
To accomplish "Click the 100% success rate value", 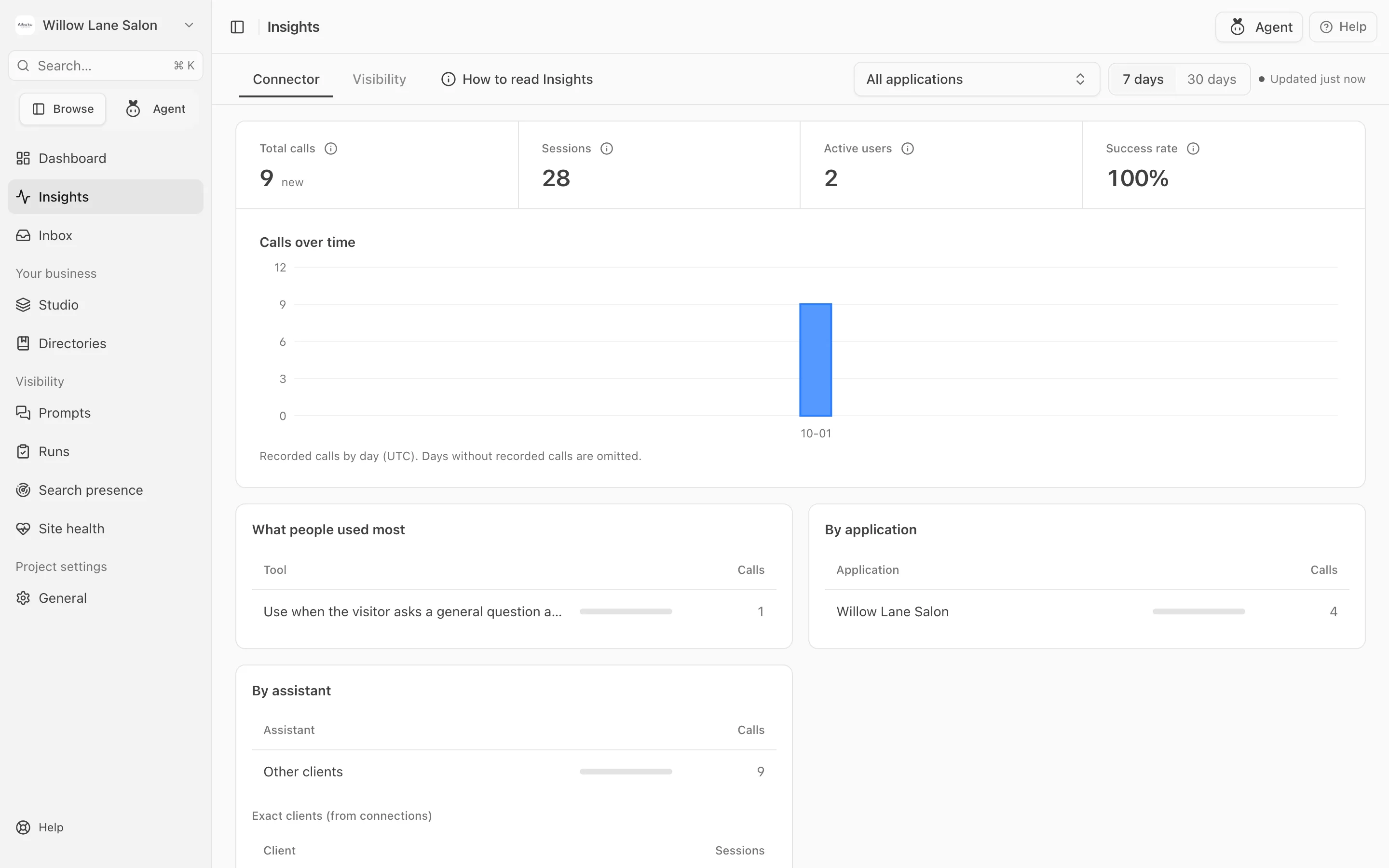I will tap(1138, 178).
